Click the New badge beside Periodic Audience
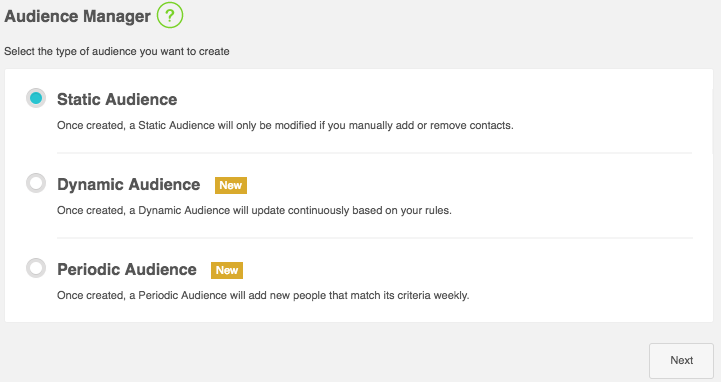This screenshot has width=721, height=382. (x=227, y=270)
